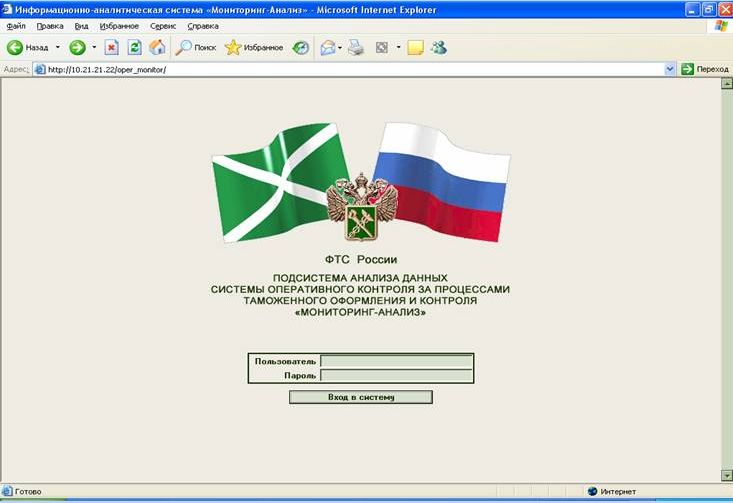Open dropdown arrow next to full-screen icon
Viewport: 733px width, 503px height.
pos(398,47)
